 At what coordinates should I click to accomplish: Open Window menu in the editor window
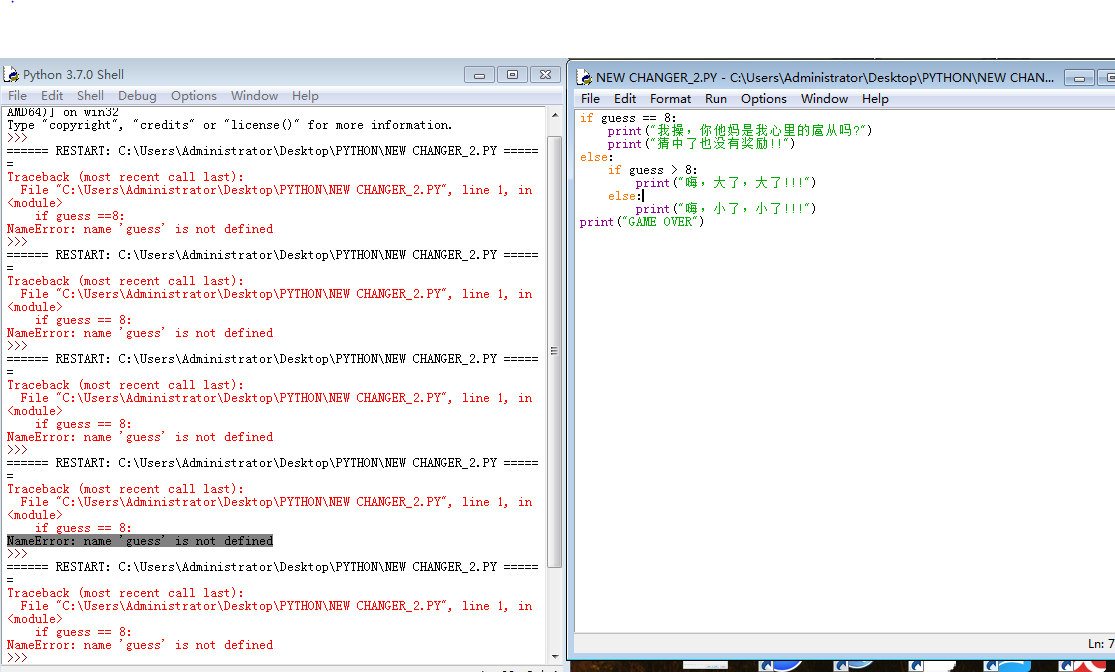tap(824, 98)
